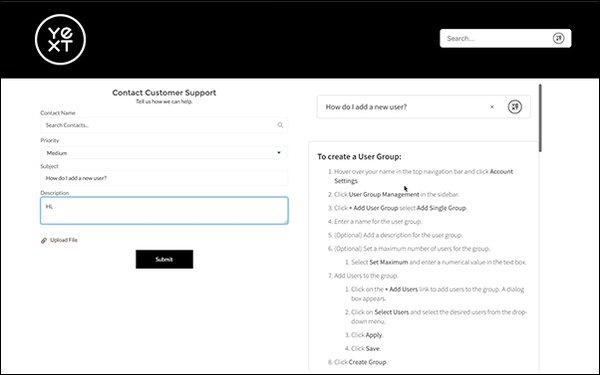Click 'Tell us how we can help.' subtitle
600x375 pixels.
click(164, 102)
